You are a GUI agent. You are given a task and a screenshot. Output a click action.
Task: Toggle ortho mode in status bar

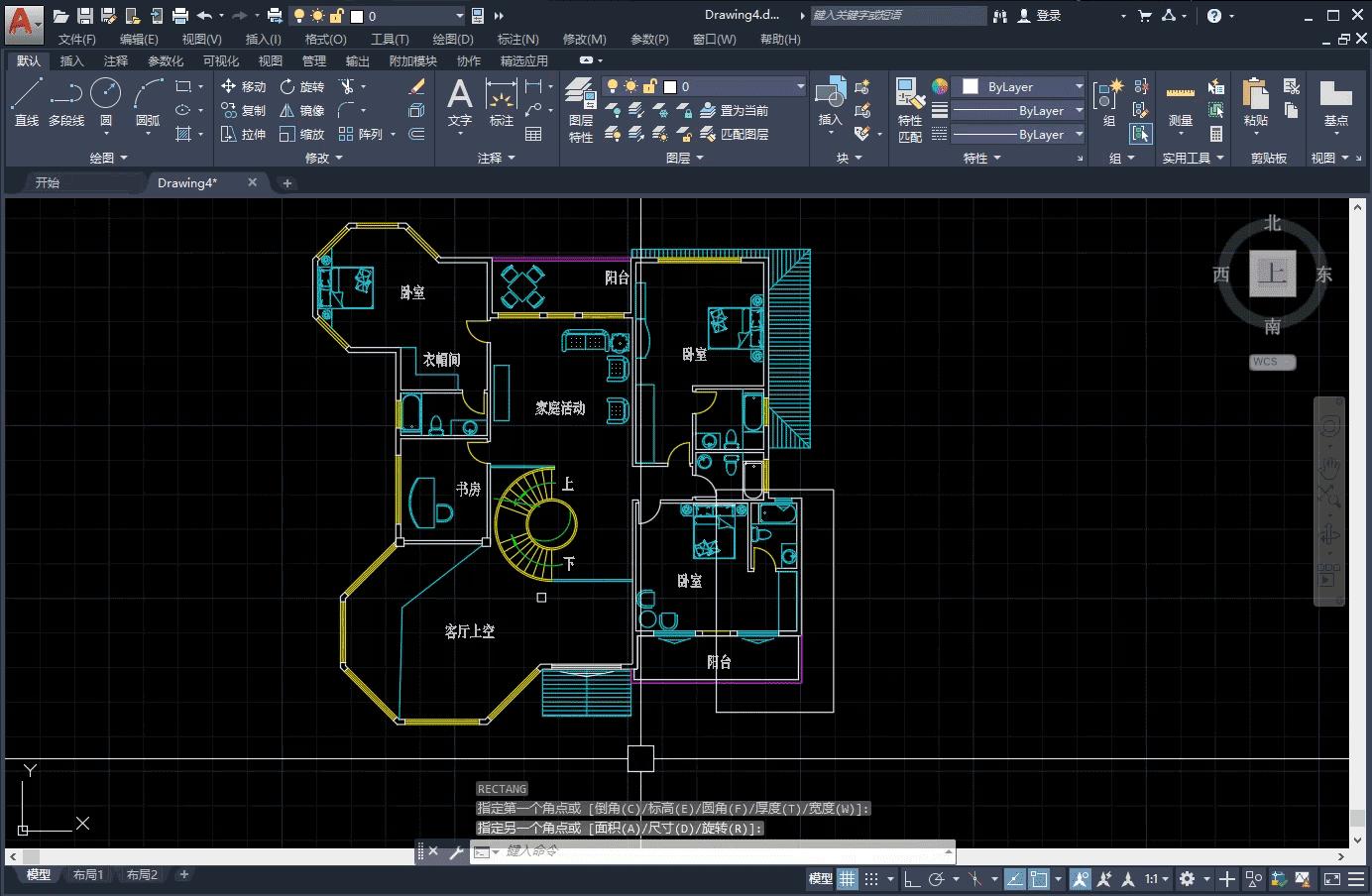pos(912,878)
